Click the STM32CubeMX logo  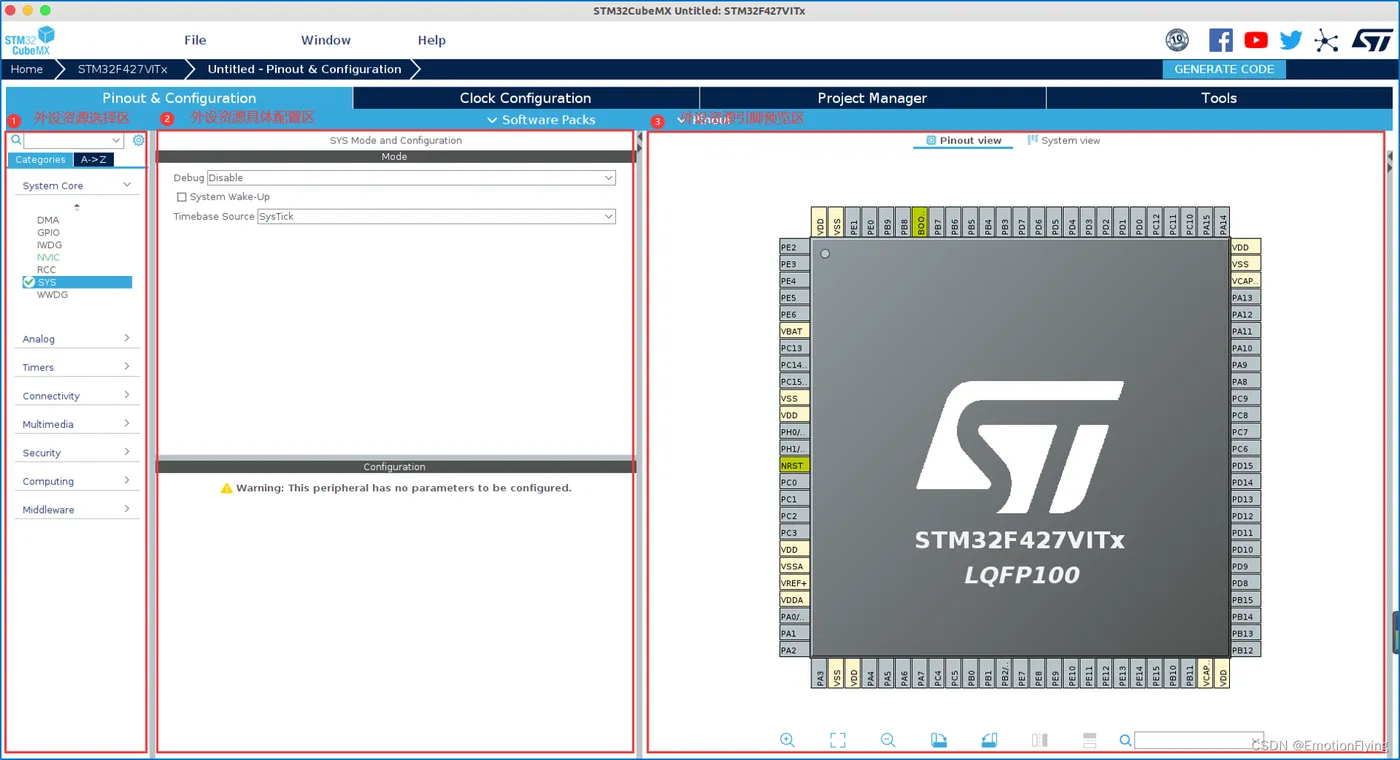point(30,41)
